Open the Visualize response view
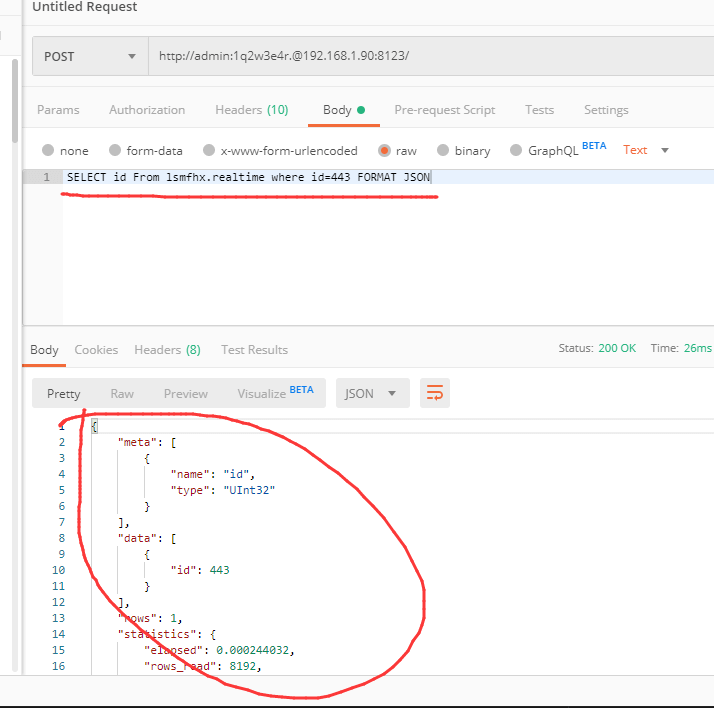The image size is (714, 708). 262,394
